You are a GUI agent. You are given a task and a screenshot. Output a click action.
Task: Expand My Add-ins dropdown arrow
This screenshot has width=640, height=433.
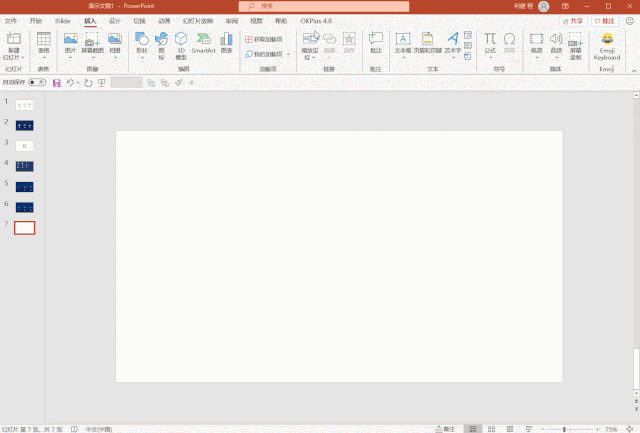(288, 54)
